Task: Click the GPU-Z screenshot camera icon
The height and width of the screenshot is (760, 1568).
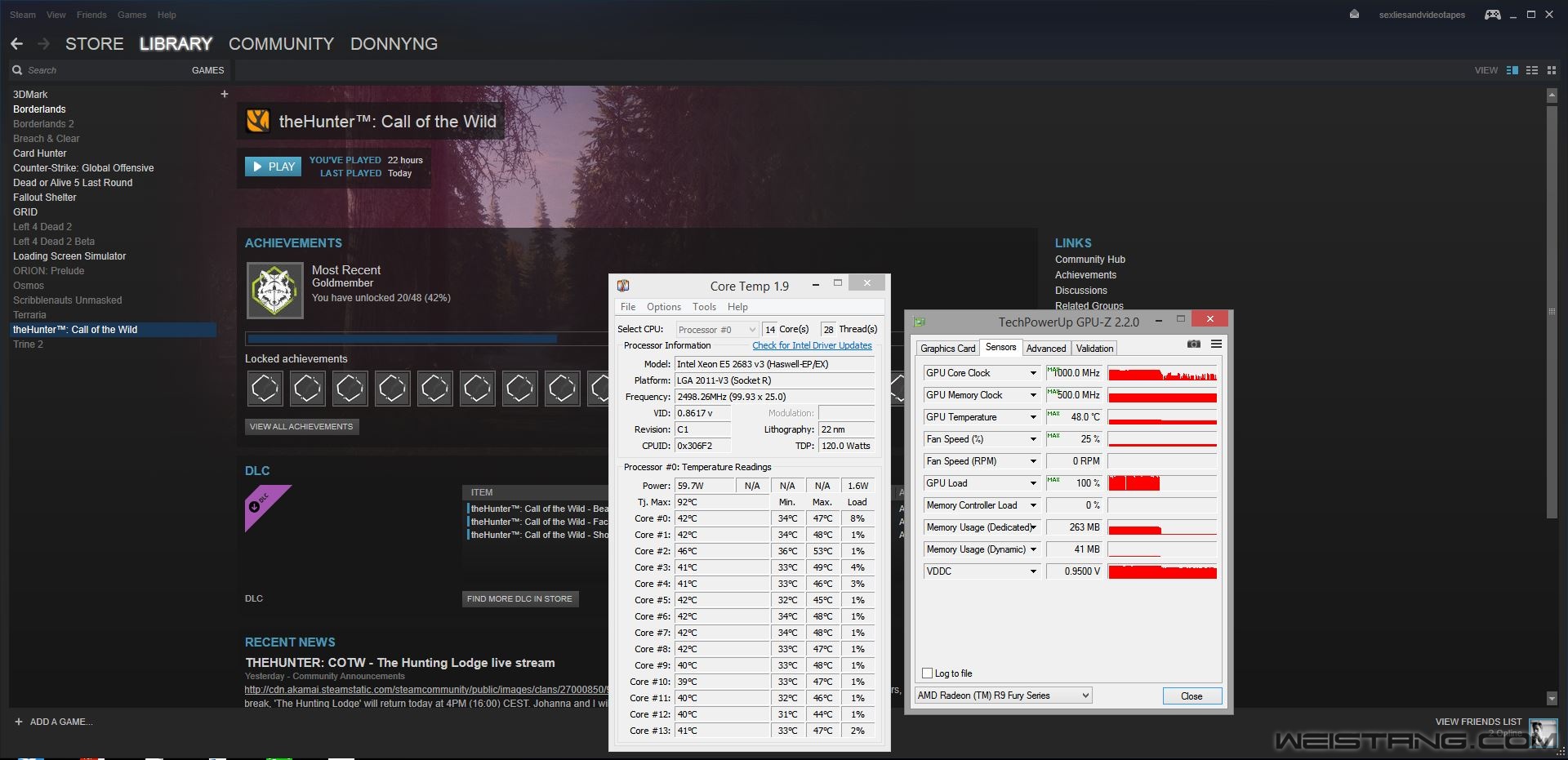Action: (x=1194, y=344)
